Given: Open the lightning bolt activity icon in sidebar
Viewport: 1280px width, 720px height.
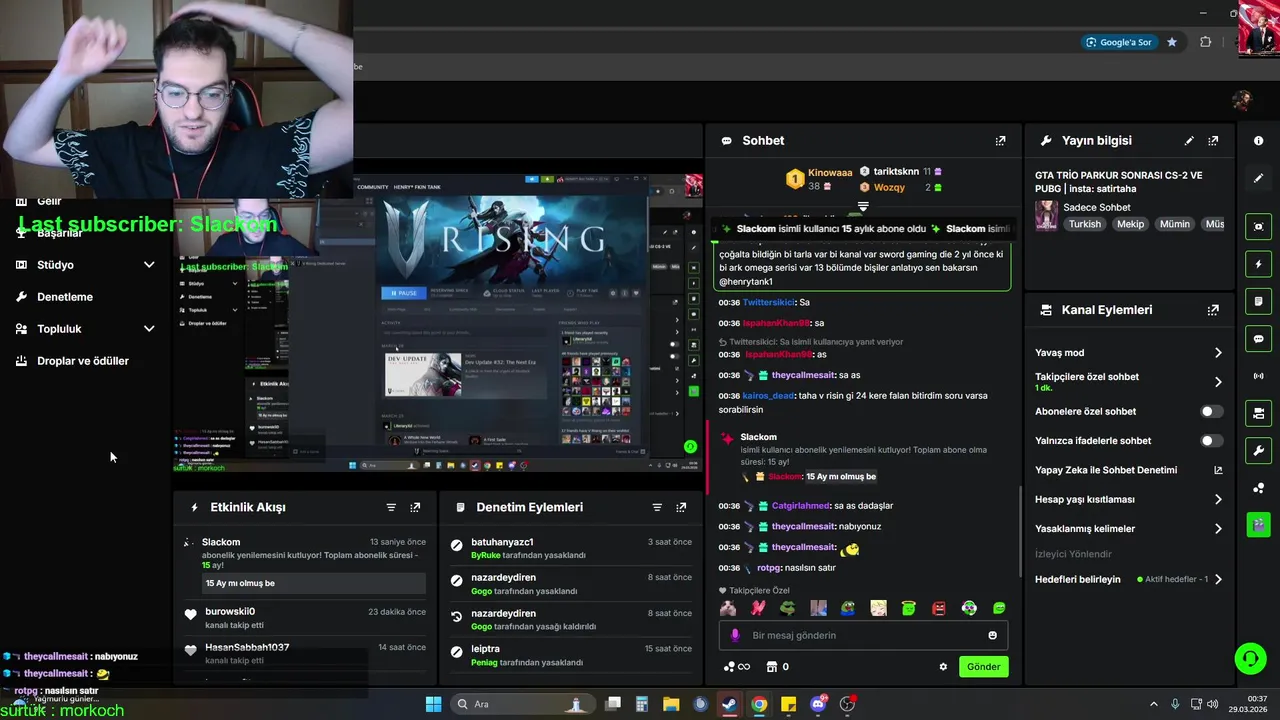Looking at the screenshot, I should 1258,264.
